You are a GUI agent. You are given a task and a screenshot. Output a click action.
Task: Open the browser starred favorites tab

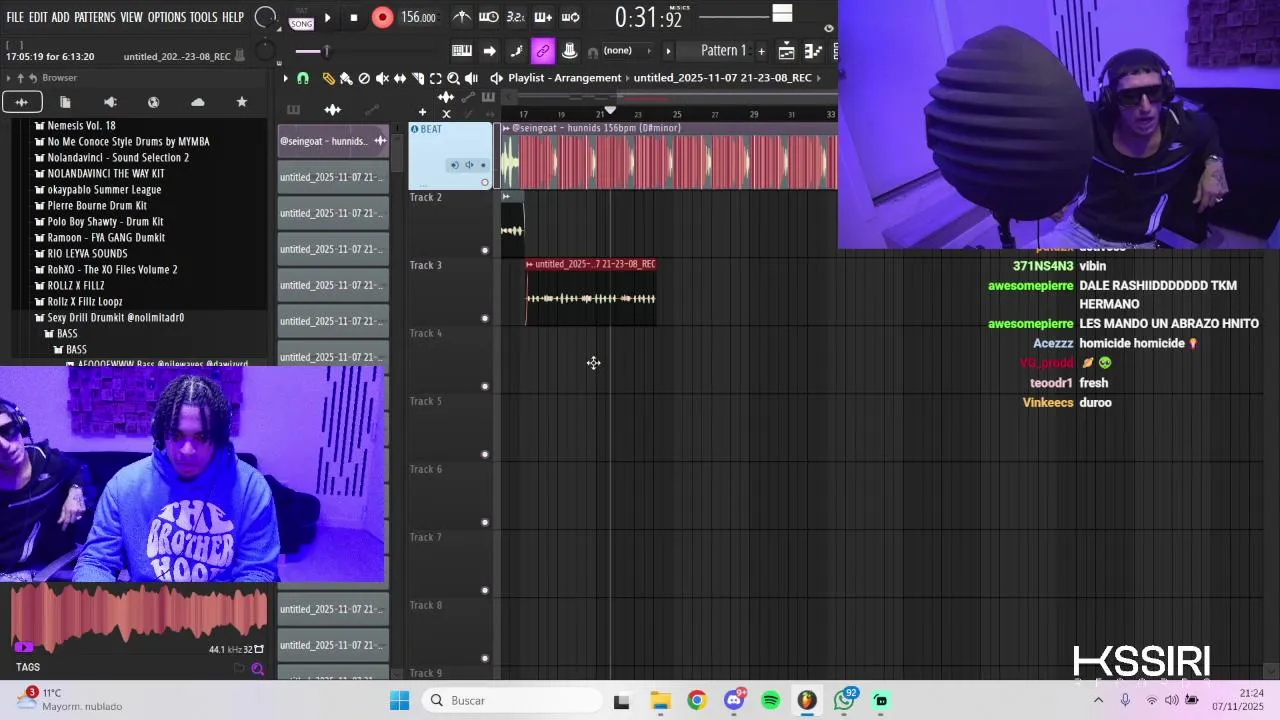pos(241,102)
